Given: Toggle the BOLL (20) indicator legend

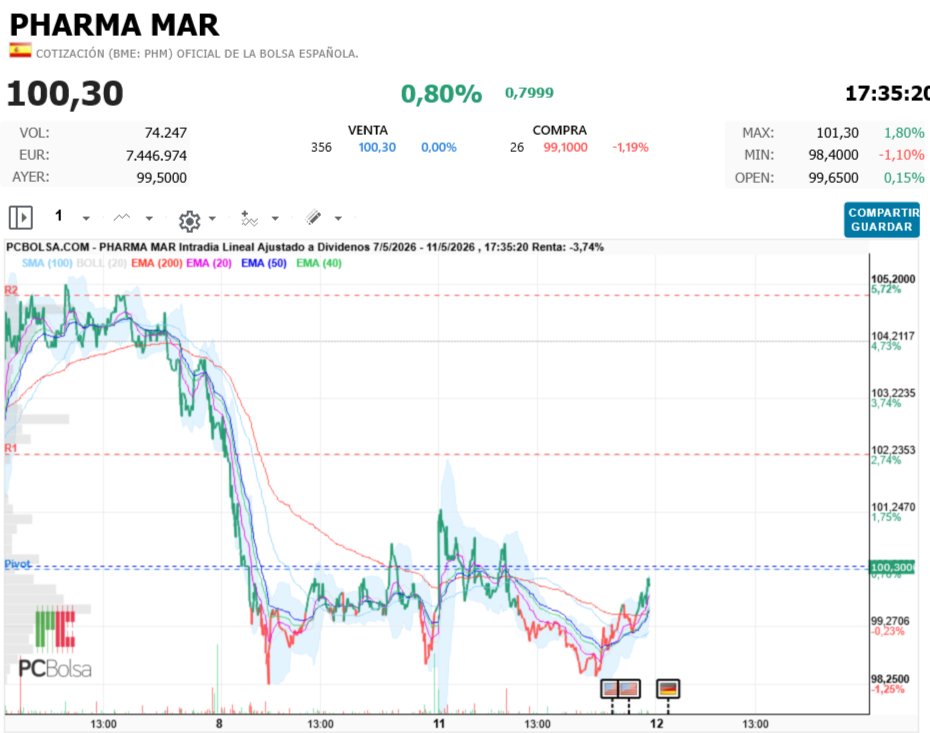Looking at the screenshot, I should coord(101,263).
